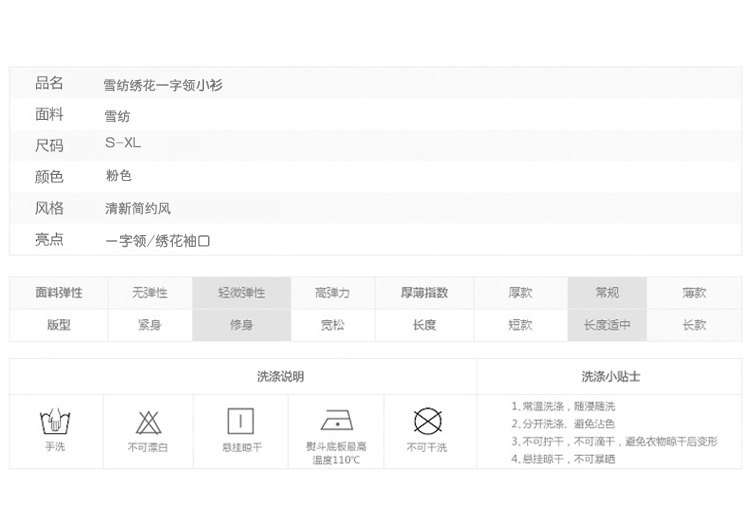Select the highlighted 轻微弹性 elasticity option
750x510 pixels.
click(x=241, y=293)
